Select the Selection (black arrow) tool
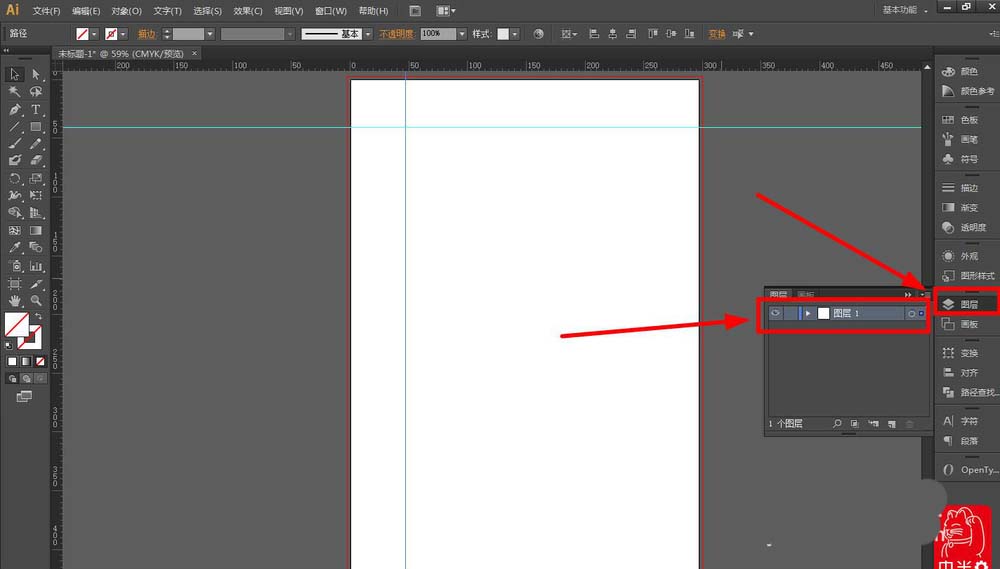Screen dimensions: 1000x569 pos(14,75)
